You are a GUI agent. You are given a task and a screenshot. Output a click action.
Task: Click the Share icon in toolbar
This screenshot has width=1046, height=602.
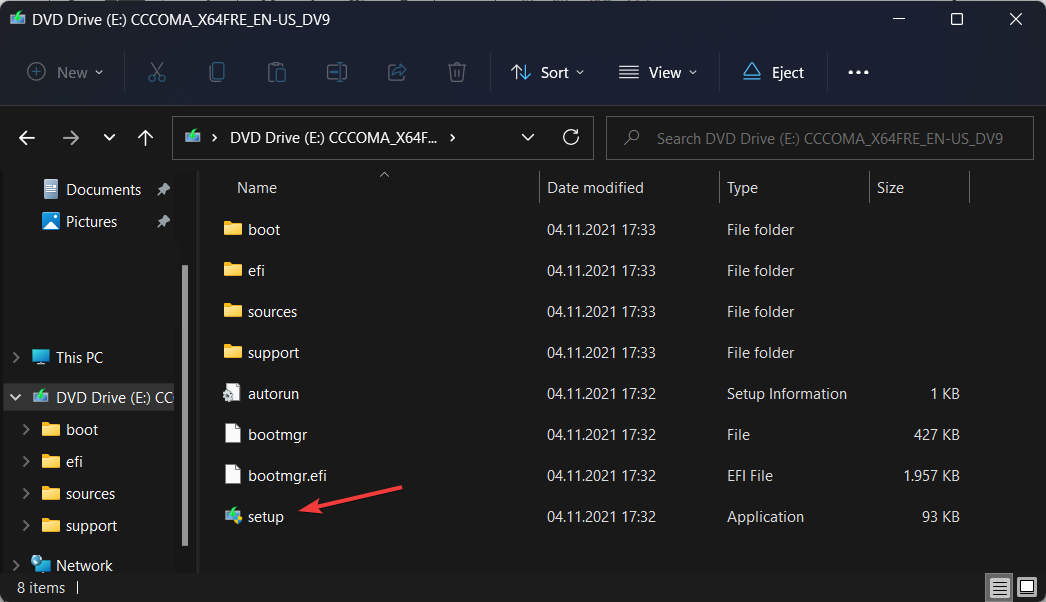pyautogui.click(x=397, y=72)
